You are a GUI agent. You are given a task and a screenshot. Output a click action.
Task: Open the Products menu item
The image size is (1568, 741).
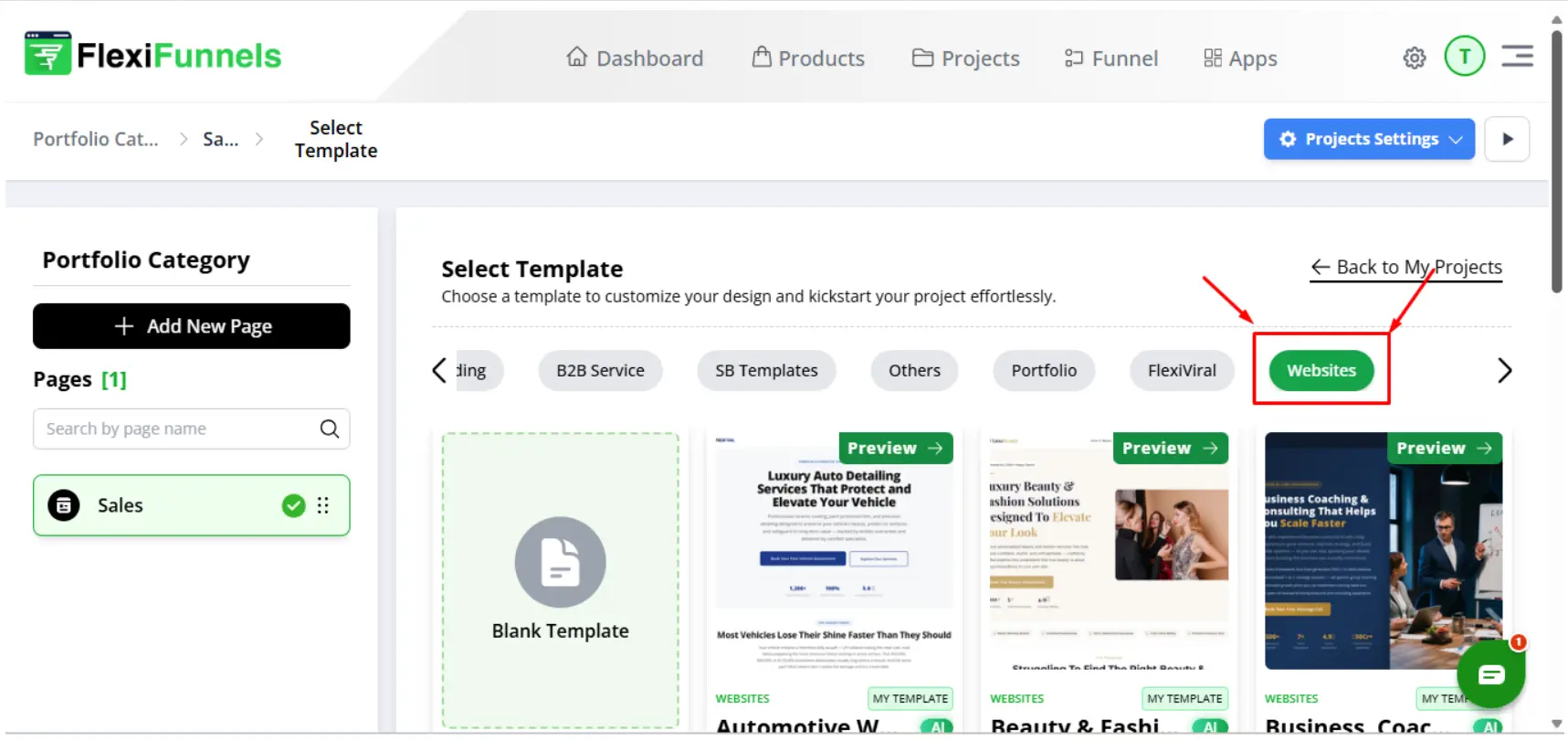point(808,58)
